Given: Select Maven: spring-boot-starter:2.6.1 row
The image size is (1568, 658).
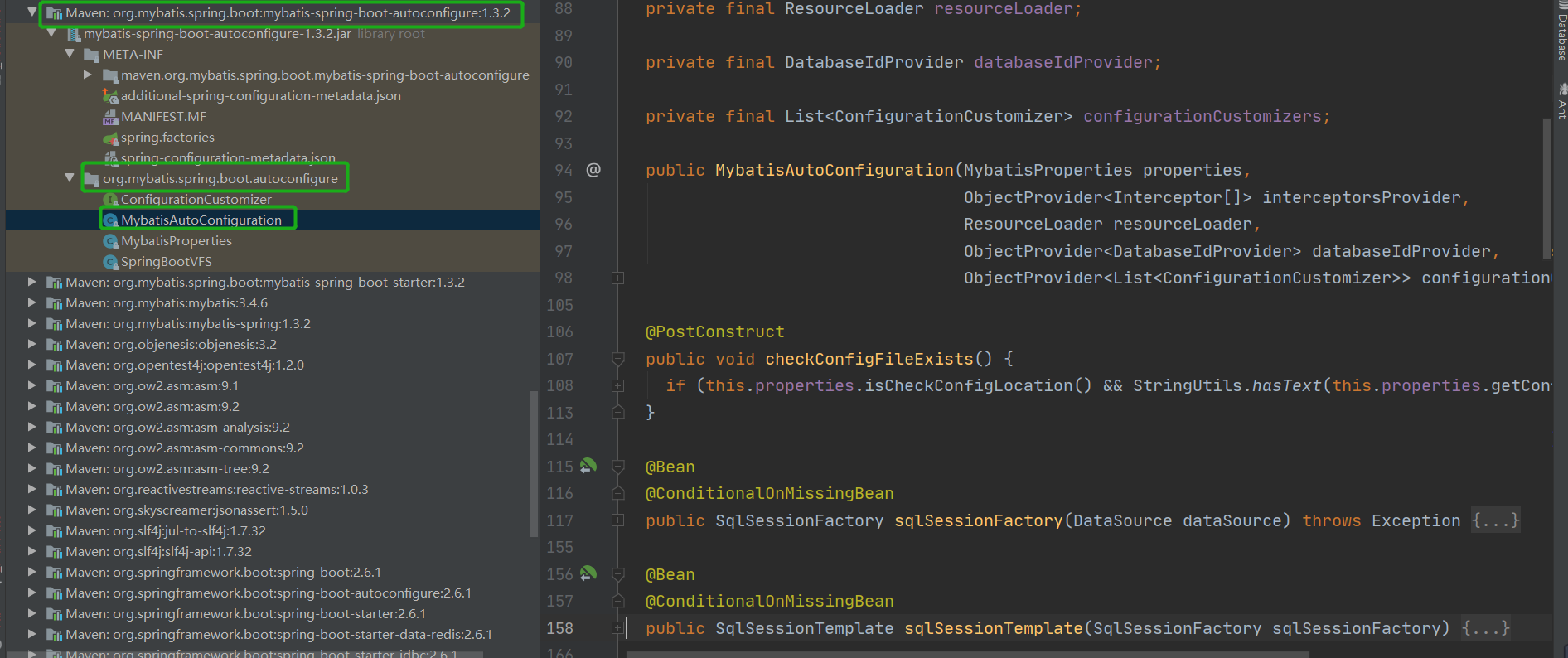Looking at the screenshot, I should 273,613.
